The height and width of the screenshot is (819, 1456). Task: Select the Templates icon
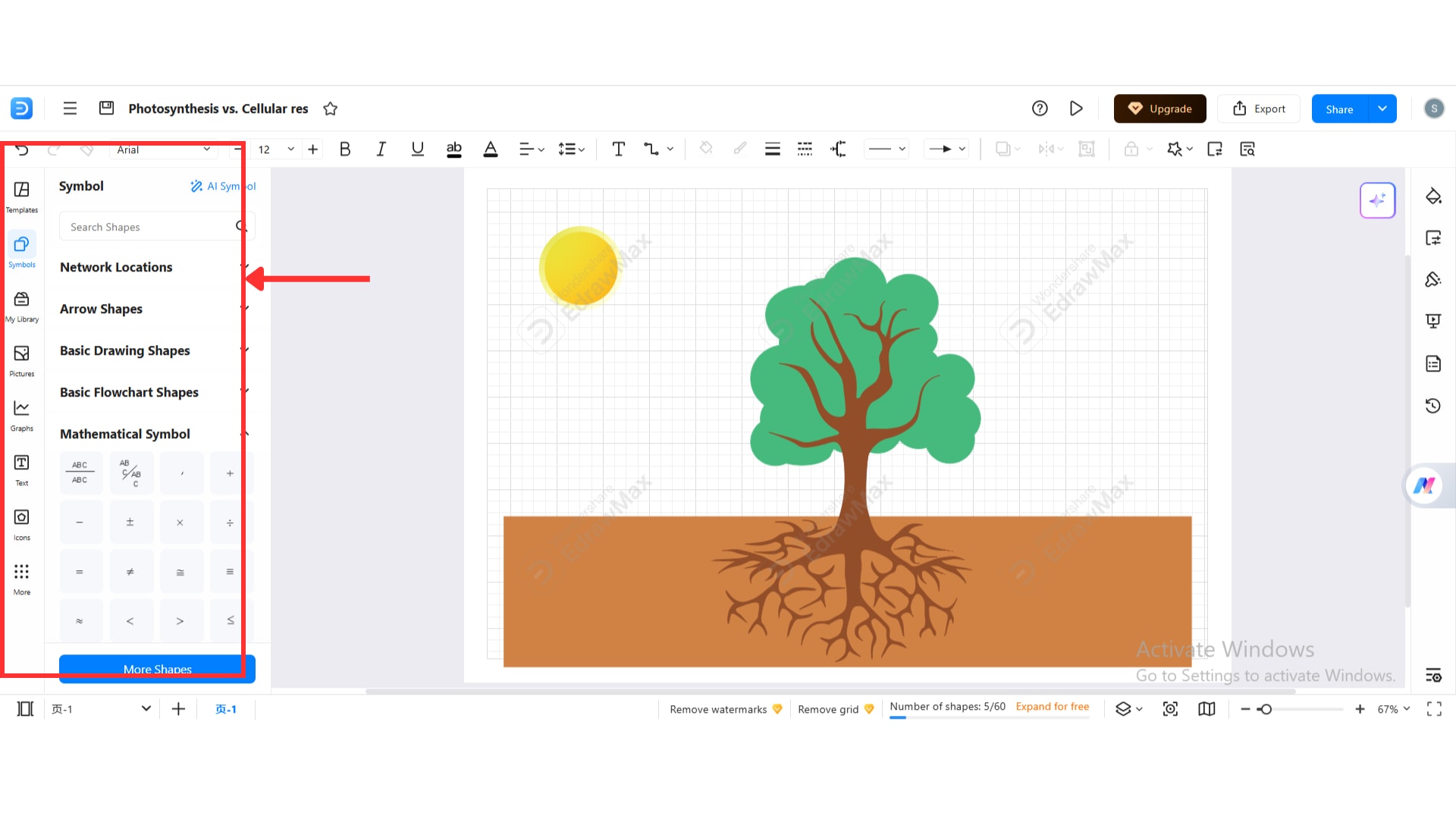click(x=21, y=196)
